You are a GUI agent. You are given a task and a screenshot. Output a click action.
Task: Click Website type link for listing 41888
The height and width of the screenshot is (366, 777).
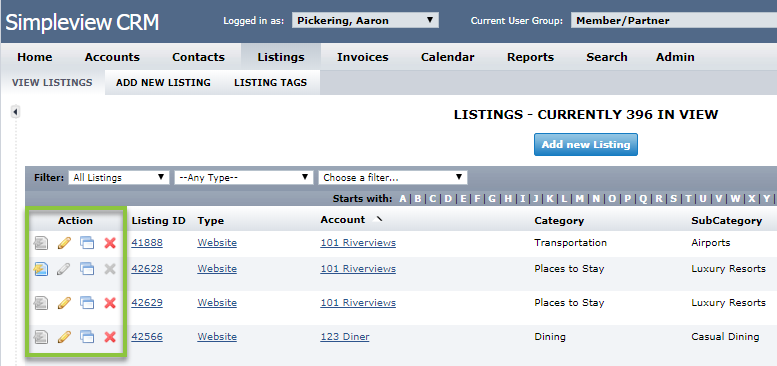(x=217, y=243)
